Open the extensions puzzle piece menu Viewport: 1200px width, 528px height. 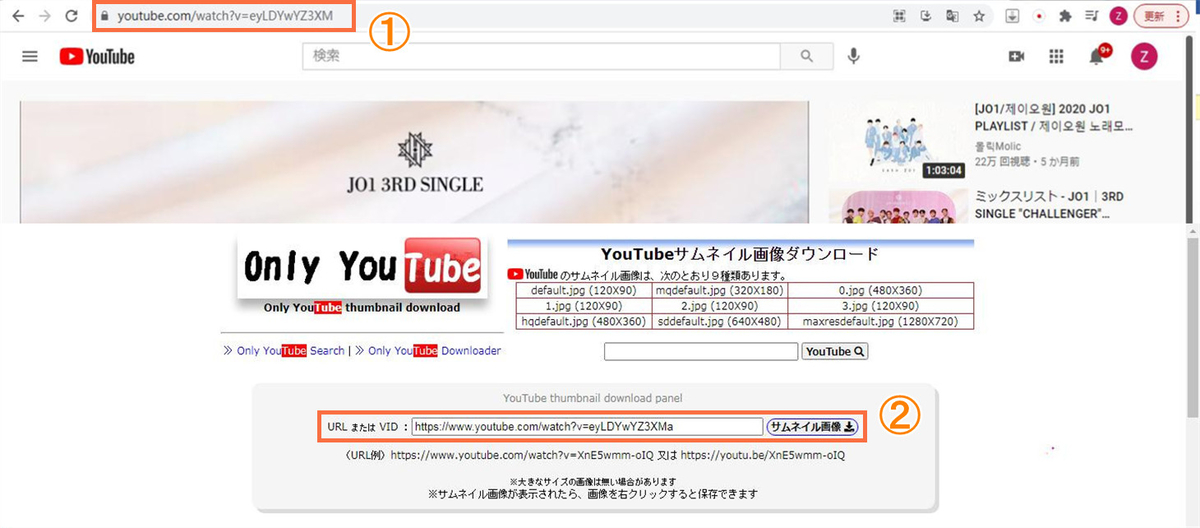pos(1065,16)
